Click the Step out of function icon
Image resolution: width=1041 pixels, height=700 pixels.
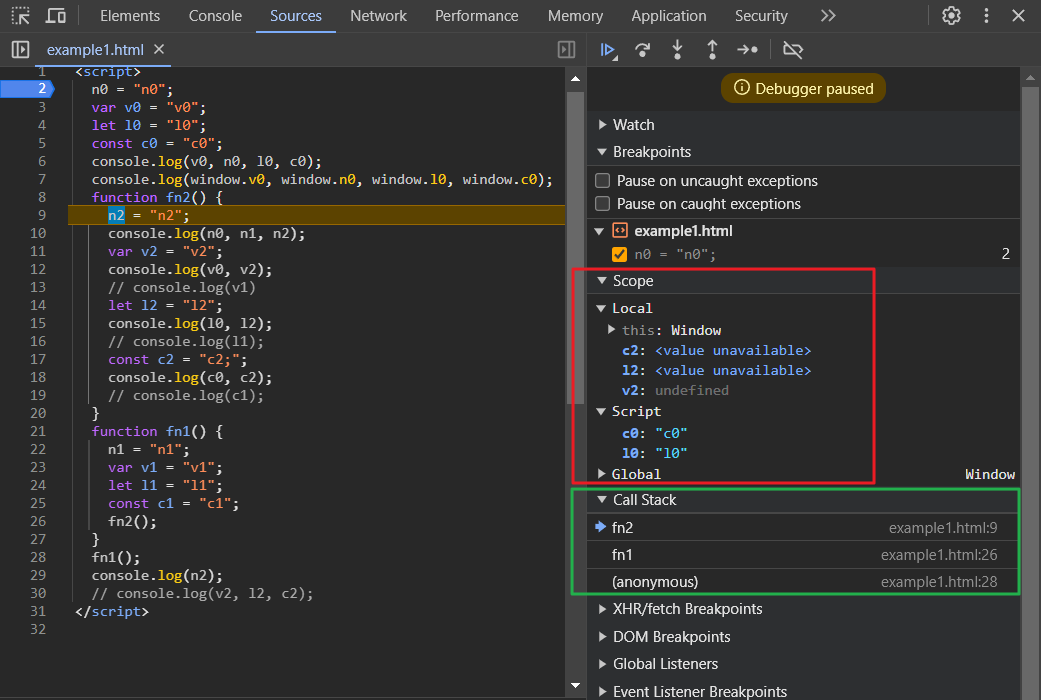point(712,49)
